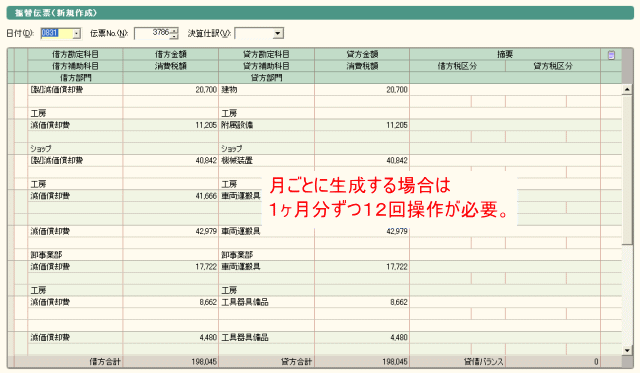640x373 pixels.
Task: Open the 日付 date dropdown arrow
Action: (76, 33)
